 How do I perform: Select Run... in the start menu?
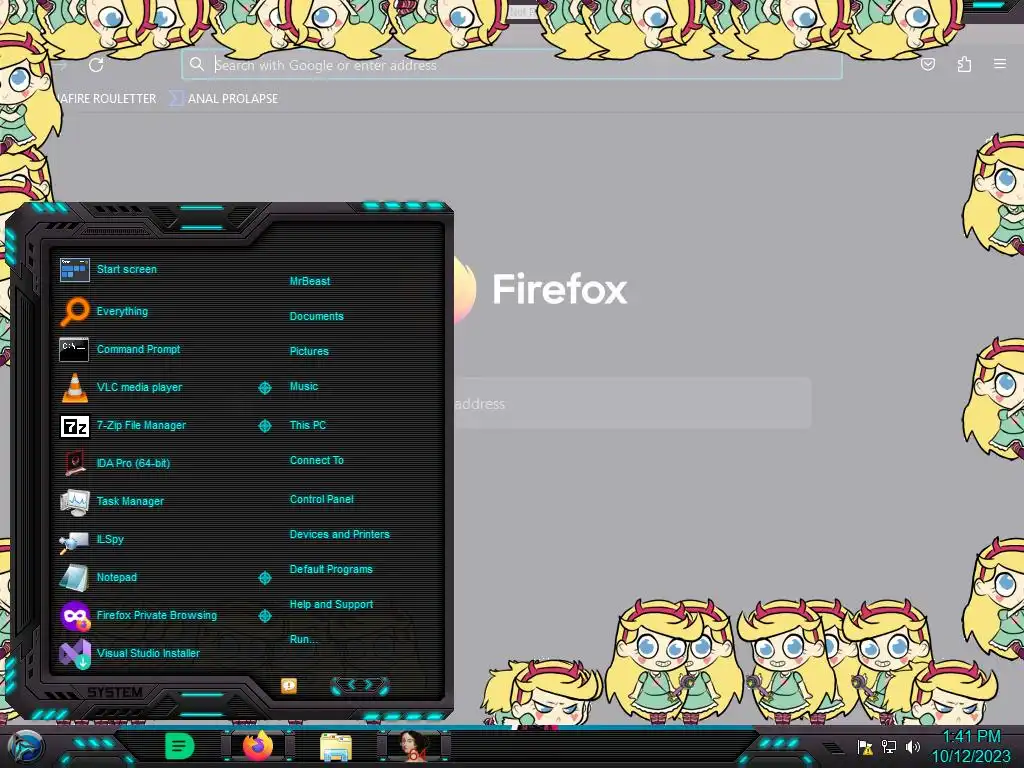(x=303, y=639)
